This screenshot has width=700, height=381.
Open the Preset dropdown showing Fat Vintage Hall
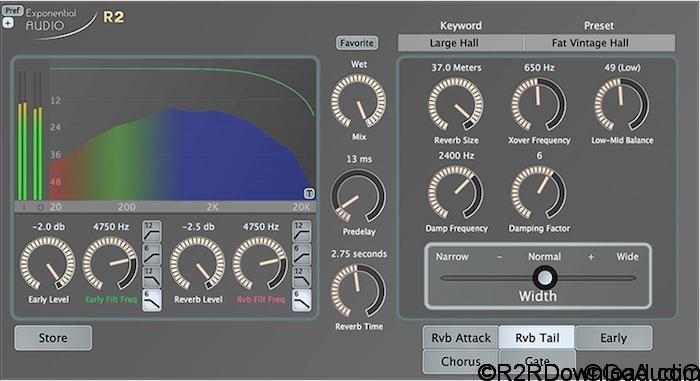(599, 43)
